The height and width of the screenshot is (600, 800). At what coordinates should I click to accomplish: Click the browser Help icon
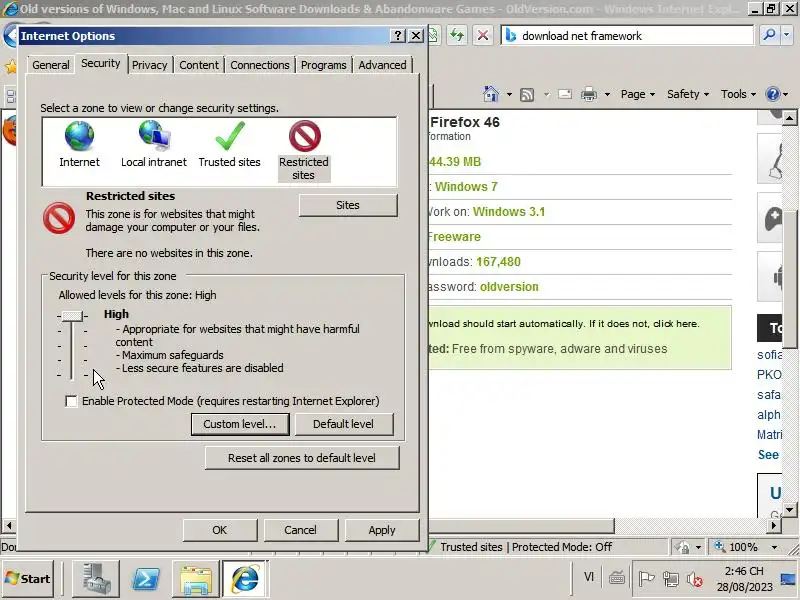(773, 94)
